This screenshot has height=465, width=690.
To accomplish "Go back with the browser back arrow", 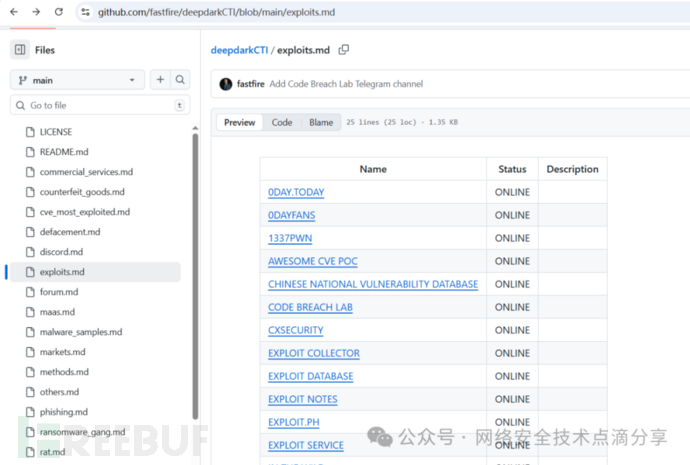I will click(14, 12).
